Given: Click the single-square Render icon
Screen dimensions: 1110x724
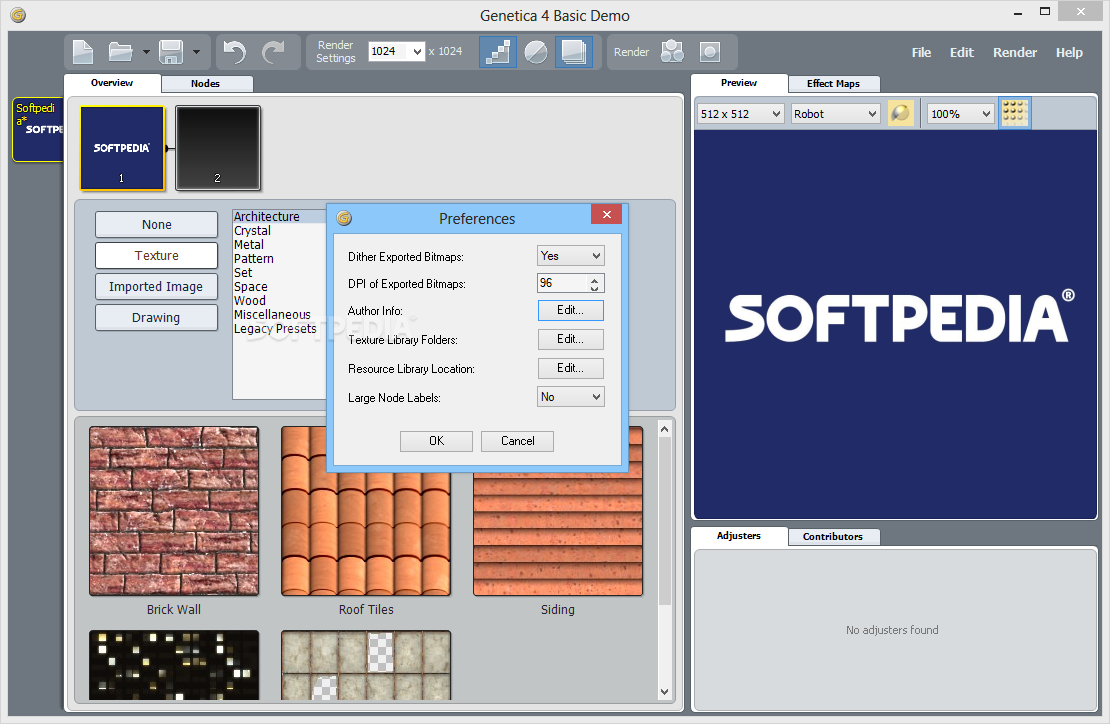Looking at the screenshot, I should (x=710, y=52).
